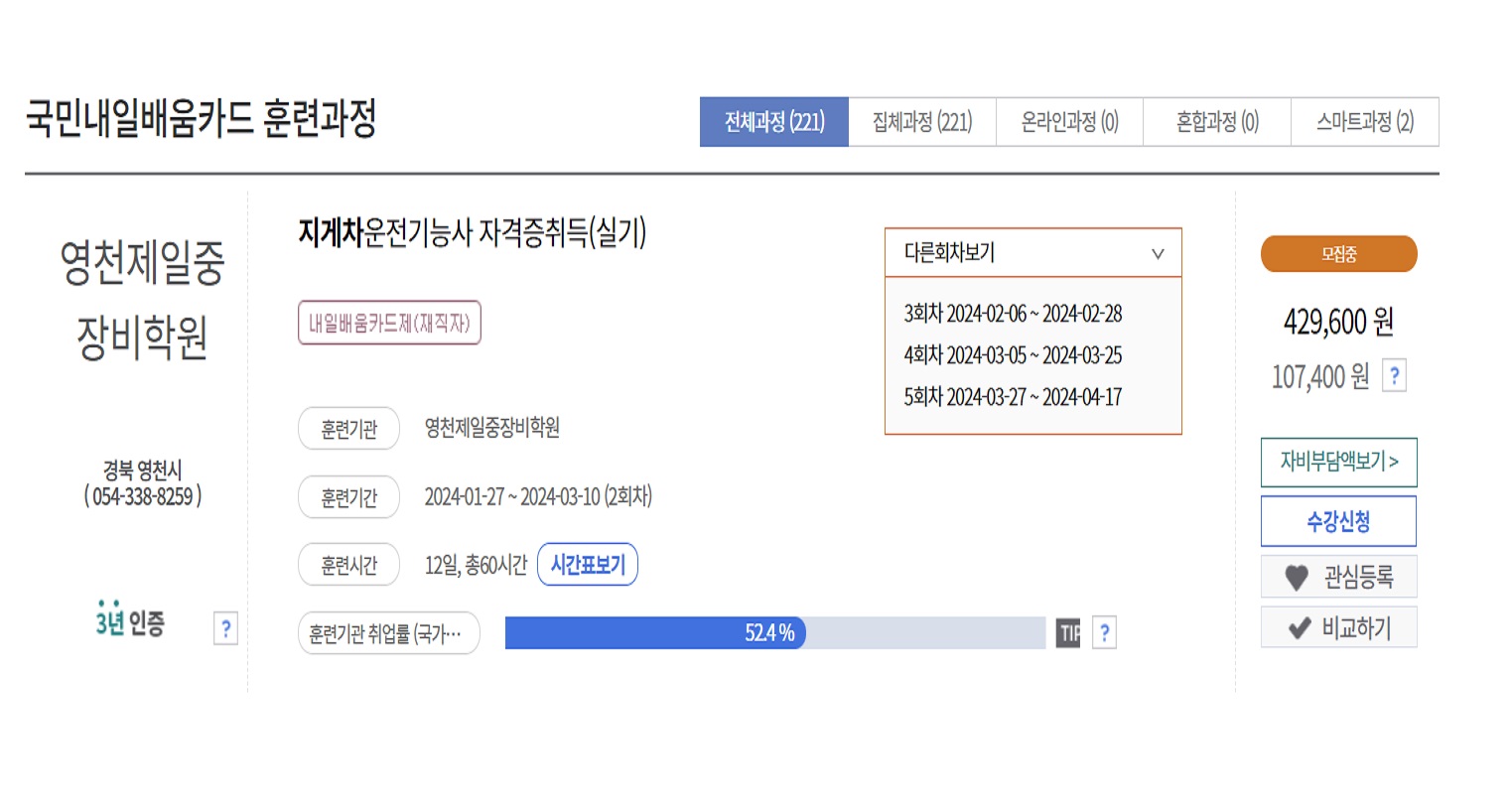Click the 내일배움카드제(재직자) label
Image resolution: width=1512 pixels, height=810 pixels.
pyautogui.click(x=389, y=324)
